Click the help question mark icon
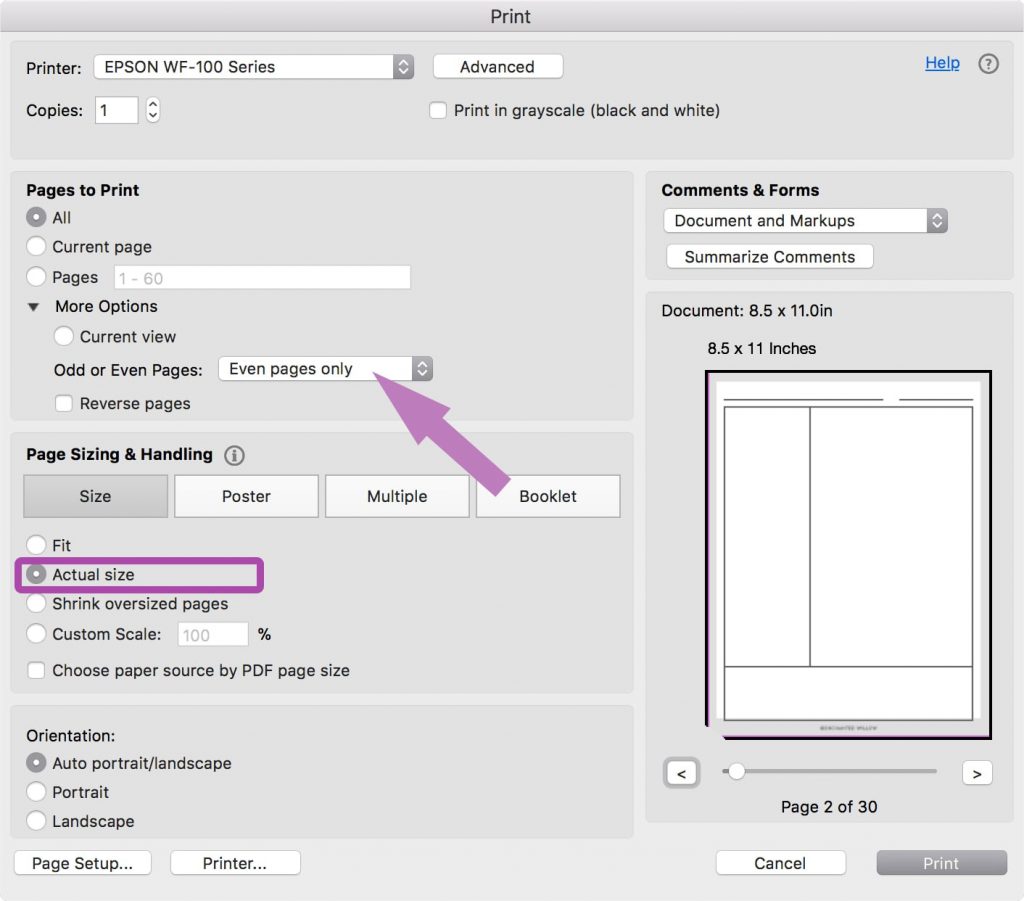The height and width of the screenshot is (901, 1024). point(988,64)
